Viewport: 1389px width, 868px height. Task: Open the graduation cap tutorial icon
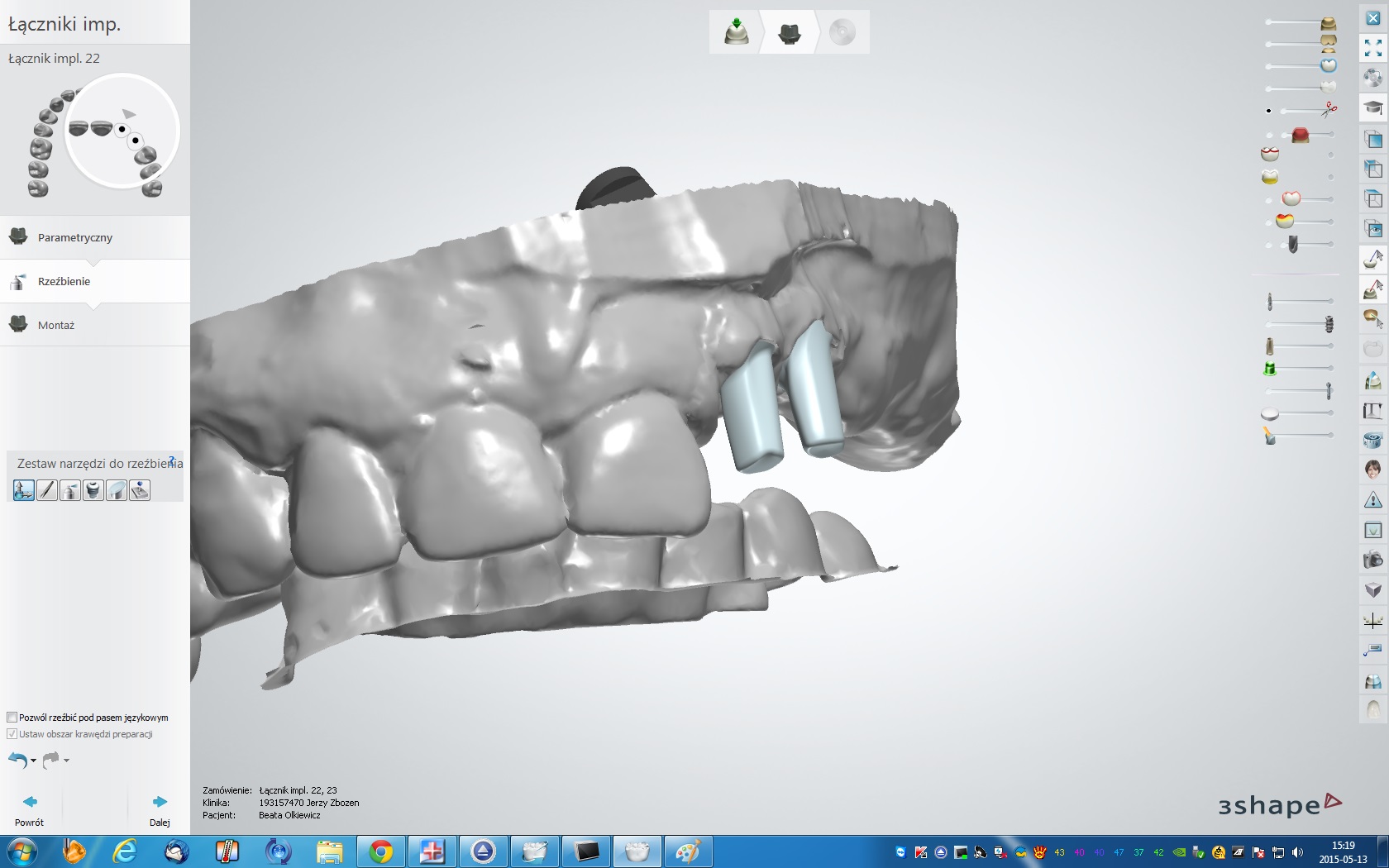[1372, 107]
